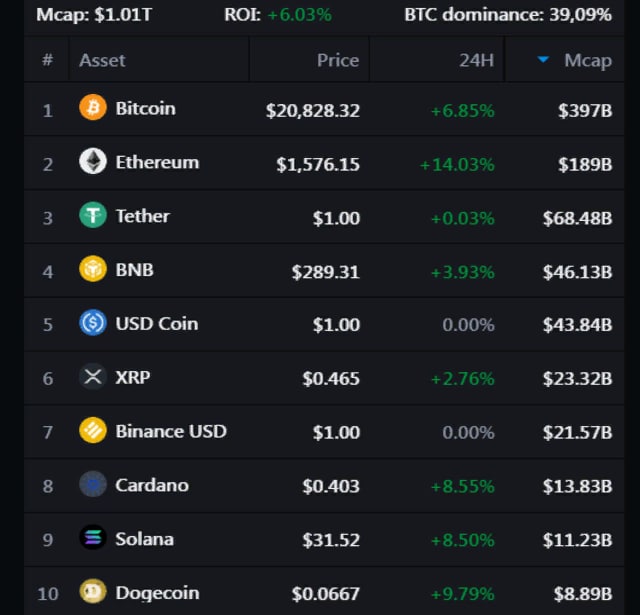Sort by the Asset column header
The width and height of the screenshot is (640, 615).
[102, 60]
